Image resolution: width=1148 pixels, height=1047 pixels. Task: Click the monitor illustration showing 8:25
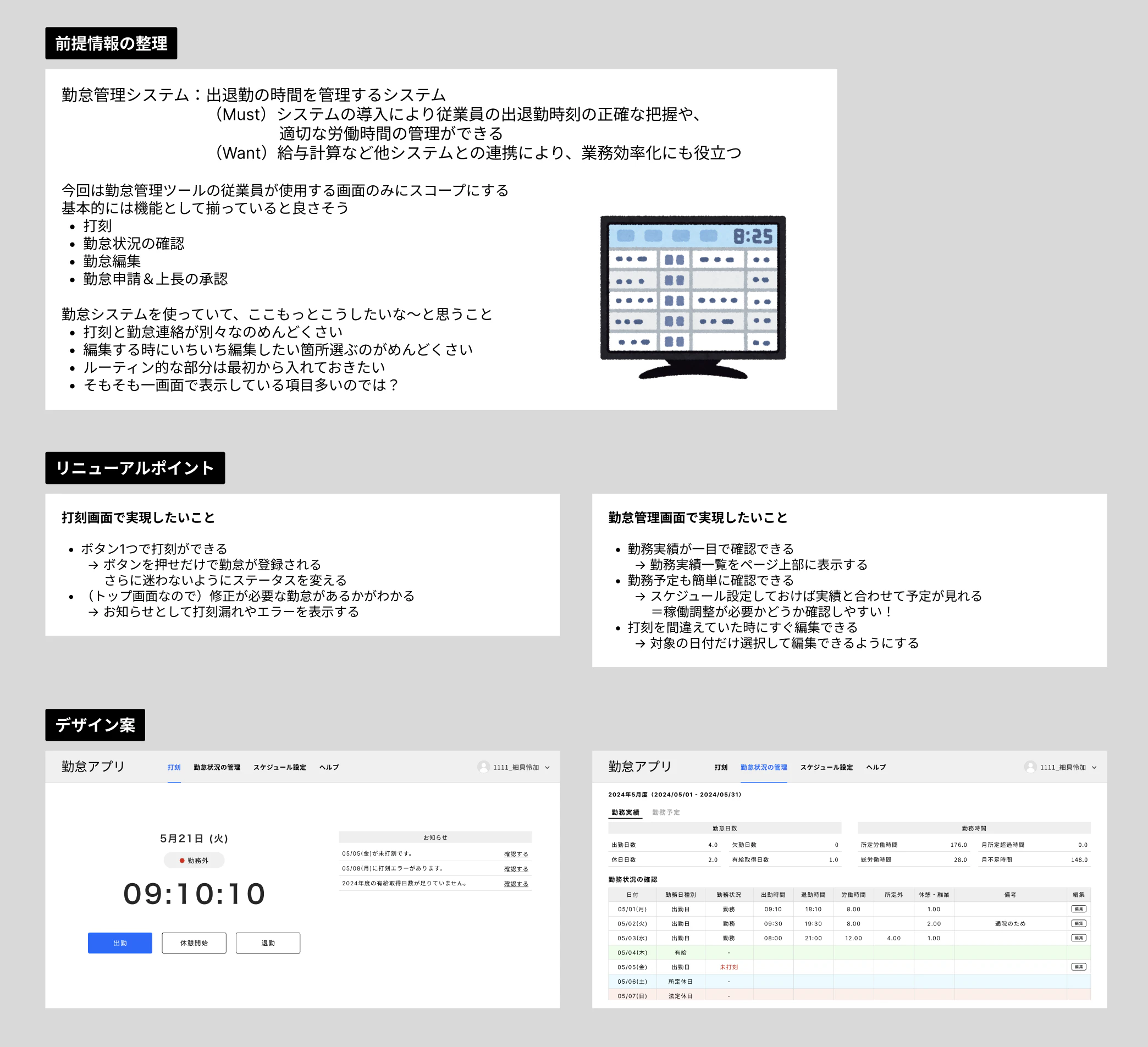point(693,297)
